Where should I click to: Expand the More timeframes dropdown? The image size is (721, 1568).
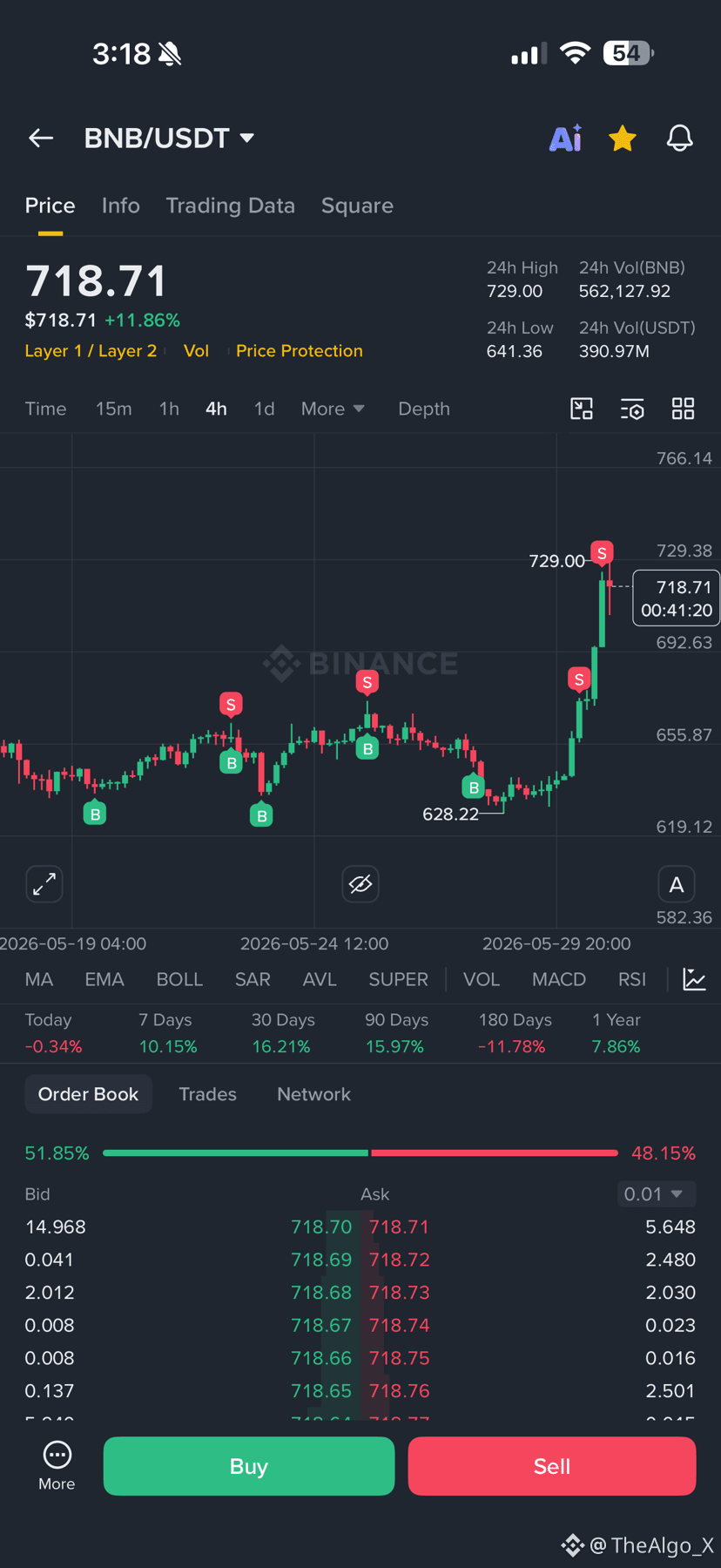point(333,409)
